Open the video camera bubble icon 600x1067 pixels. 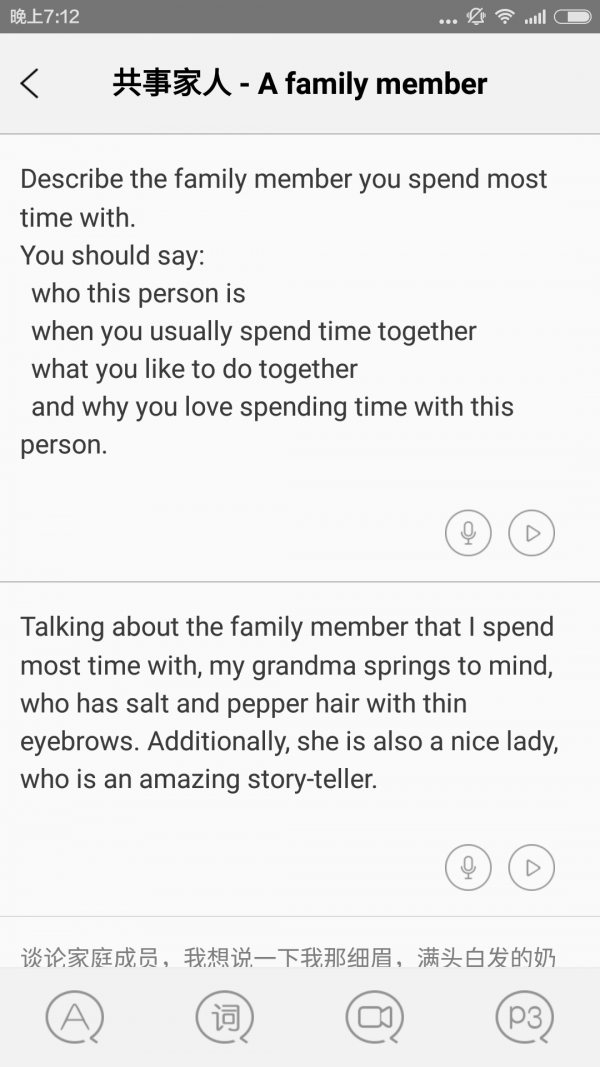pyautogui.click(x=374, y=1018)
